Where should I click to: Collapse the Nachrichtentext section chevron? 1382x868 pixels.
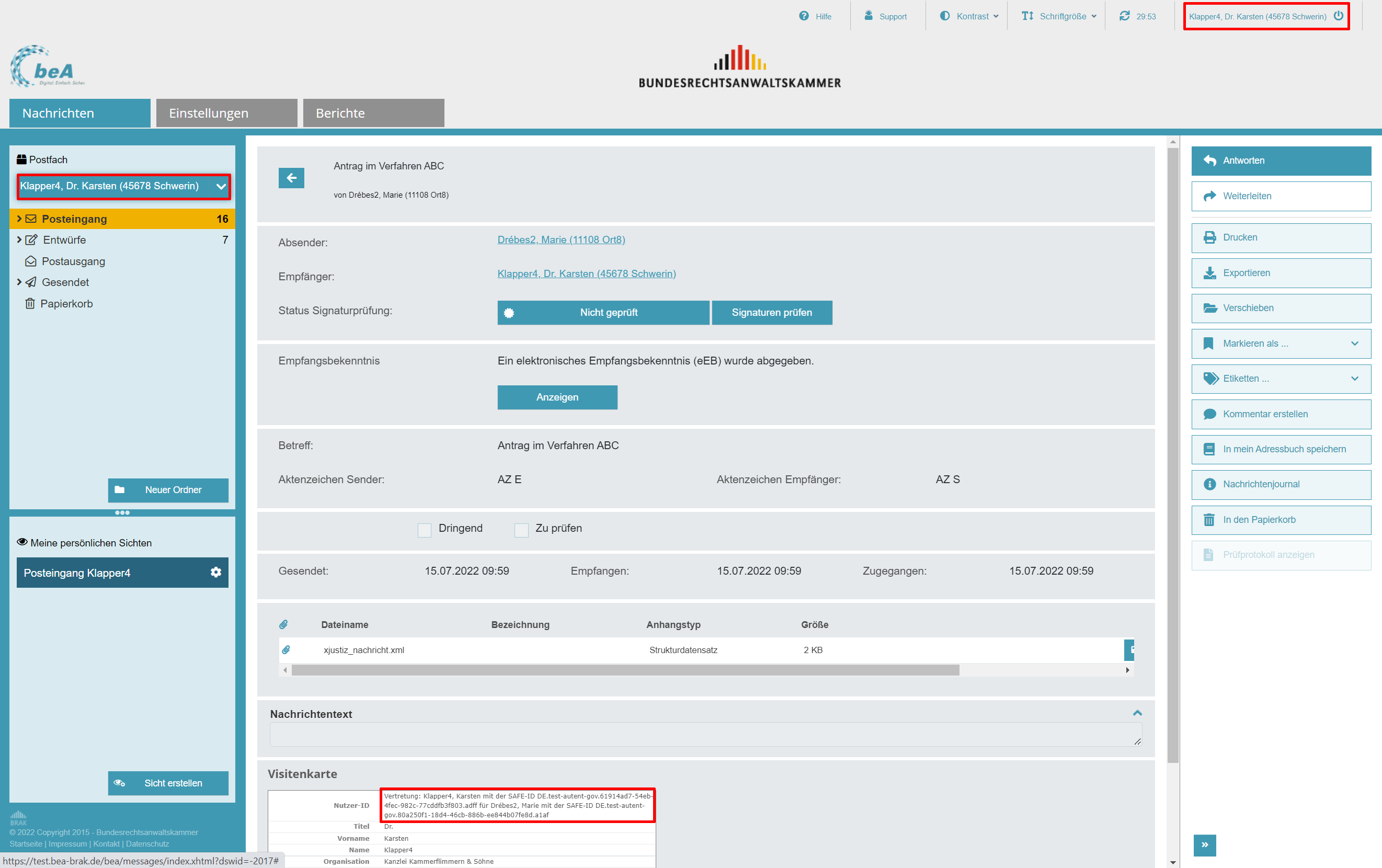coord(1137,713)
